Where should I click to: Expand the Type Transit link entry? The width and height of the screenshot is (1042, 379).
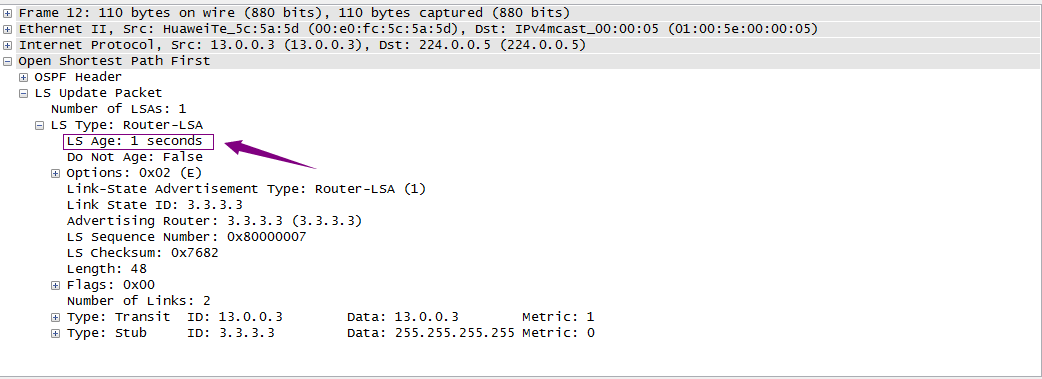click(55, 317)
